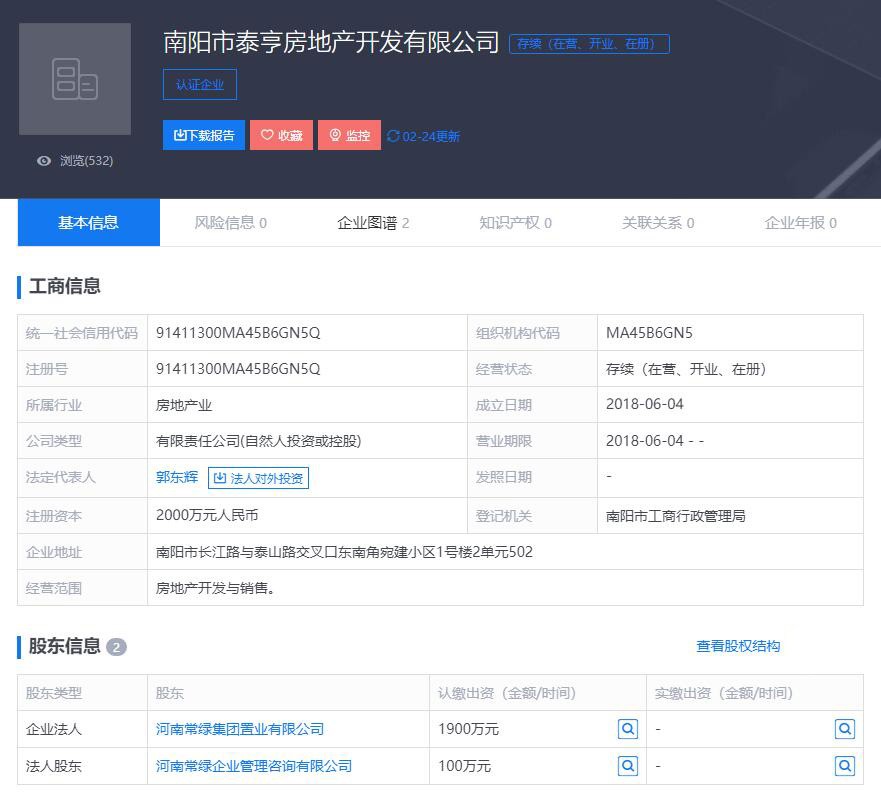Click the magnifier icon next to 1900万元
The image size is (881, 803).
pos(628,729)
